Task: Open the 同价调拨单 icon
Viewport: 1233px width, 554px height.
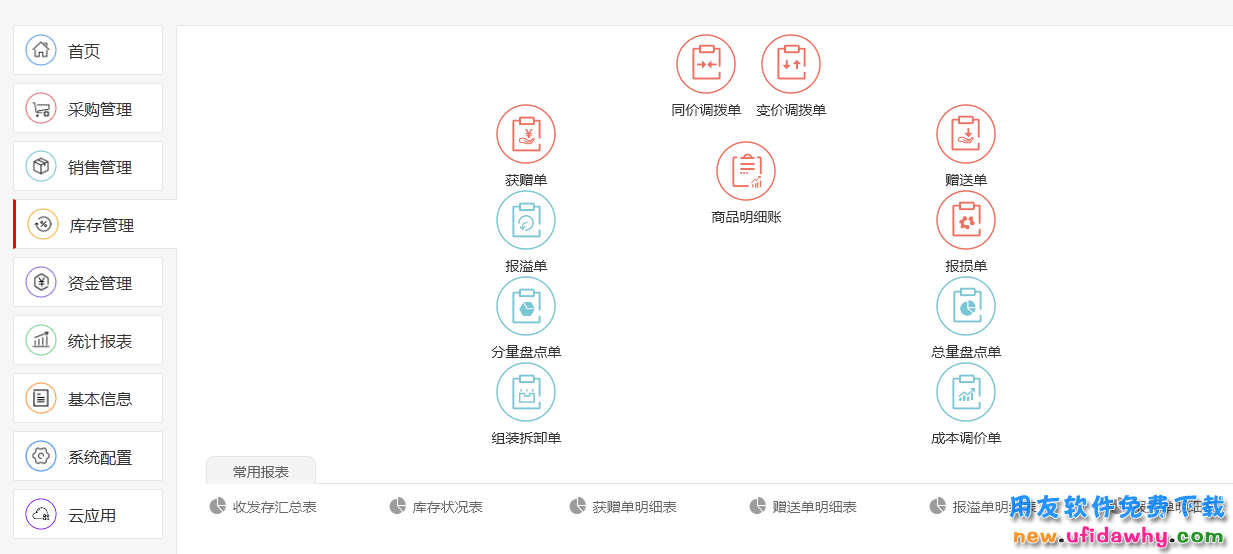Action: [x=706, y=64]
